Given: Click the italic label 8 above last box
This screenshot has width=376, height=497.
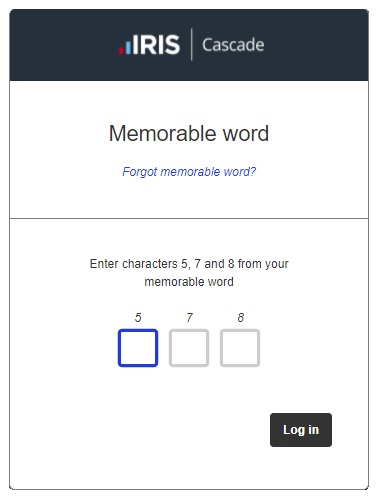Looking at the screenshot, I should click(x=241, y=317).
